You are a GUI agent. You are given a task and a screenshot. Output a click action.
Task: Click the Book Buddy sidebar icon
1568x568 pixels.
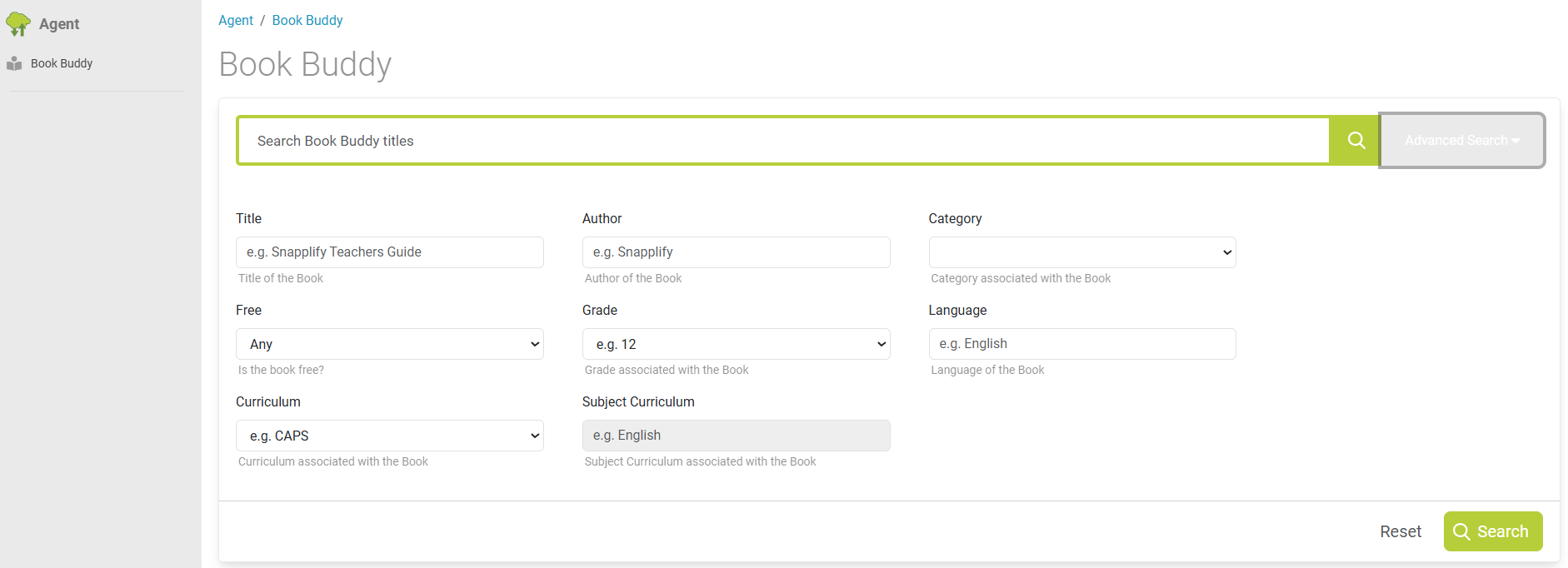point(14,63)
